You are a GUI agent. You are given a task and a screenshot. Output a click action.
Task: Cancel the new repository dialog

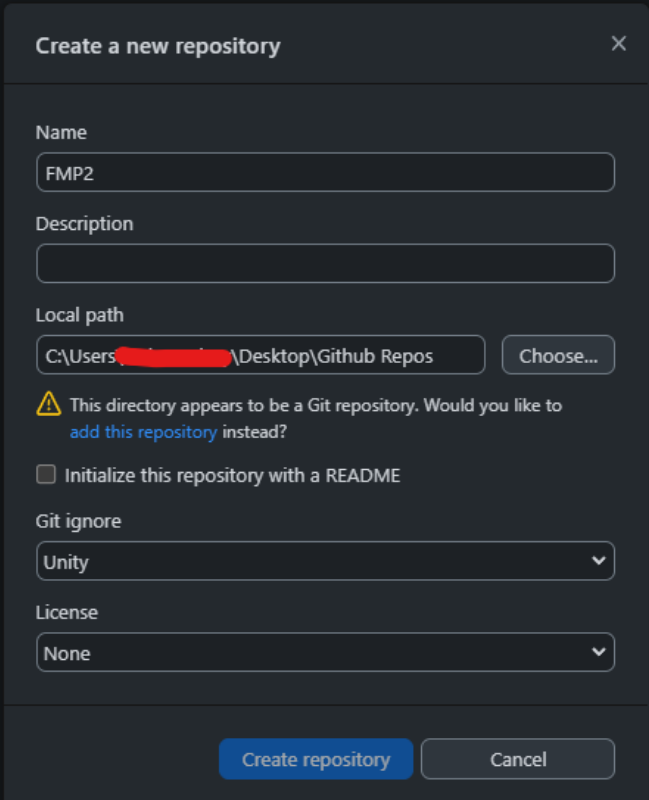(518, 759)
